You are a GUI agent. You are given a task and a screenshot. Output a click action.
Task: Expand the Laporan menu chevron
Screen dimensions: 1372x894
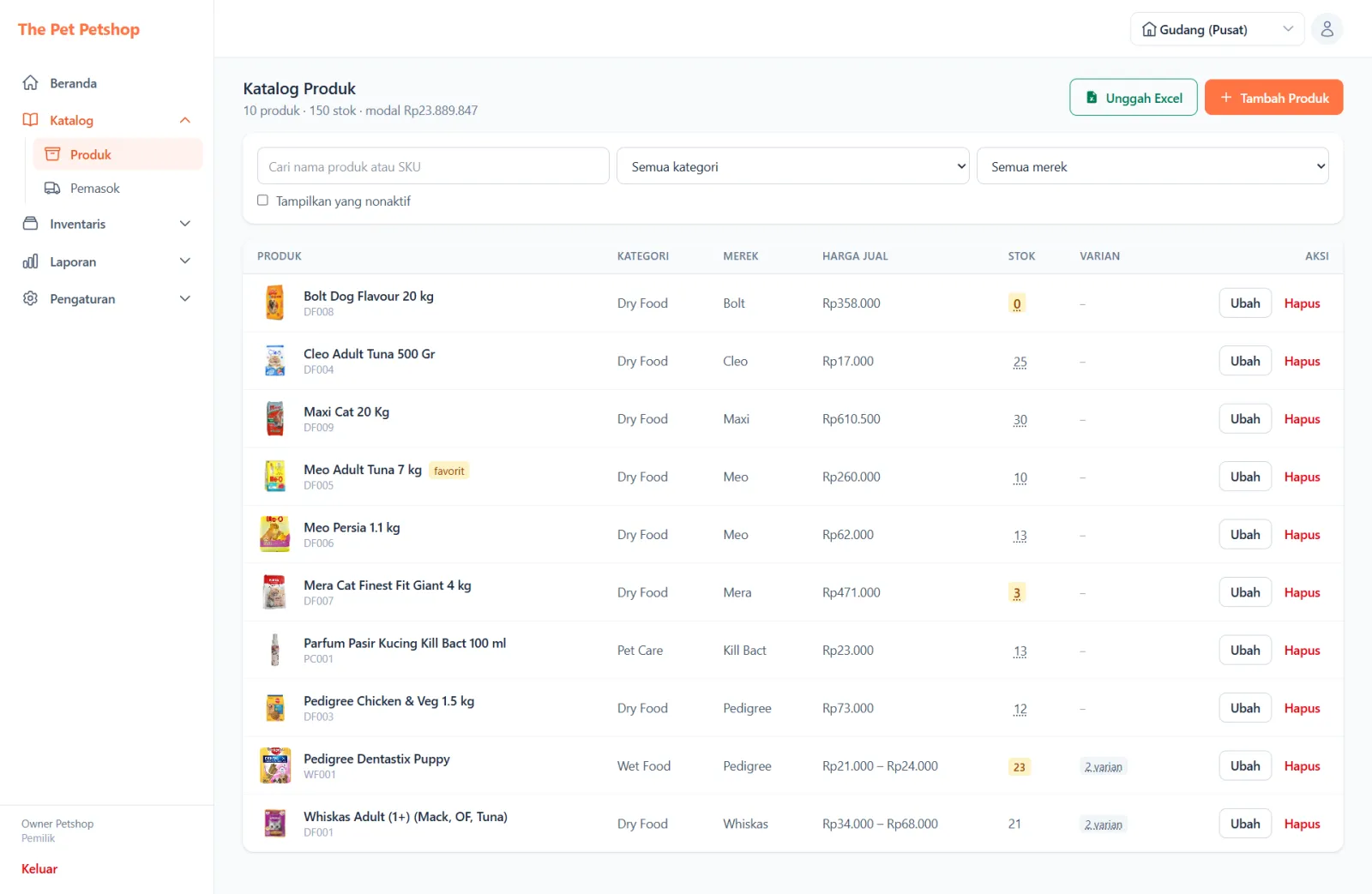pyautogui.click(x=185, y=261)
